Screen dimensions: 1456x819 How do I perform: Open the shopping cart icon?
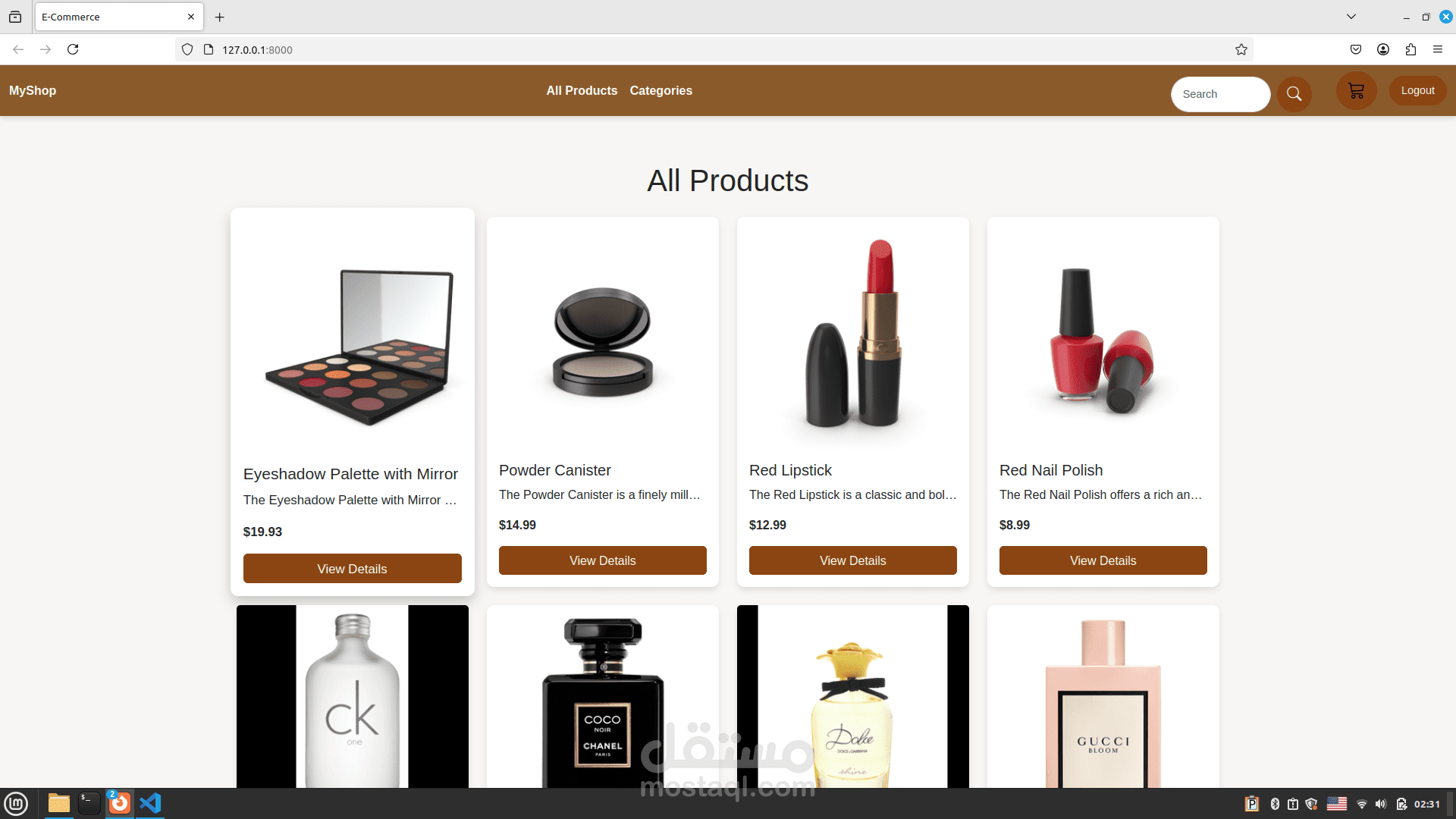[1356, 91]
